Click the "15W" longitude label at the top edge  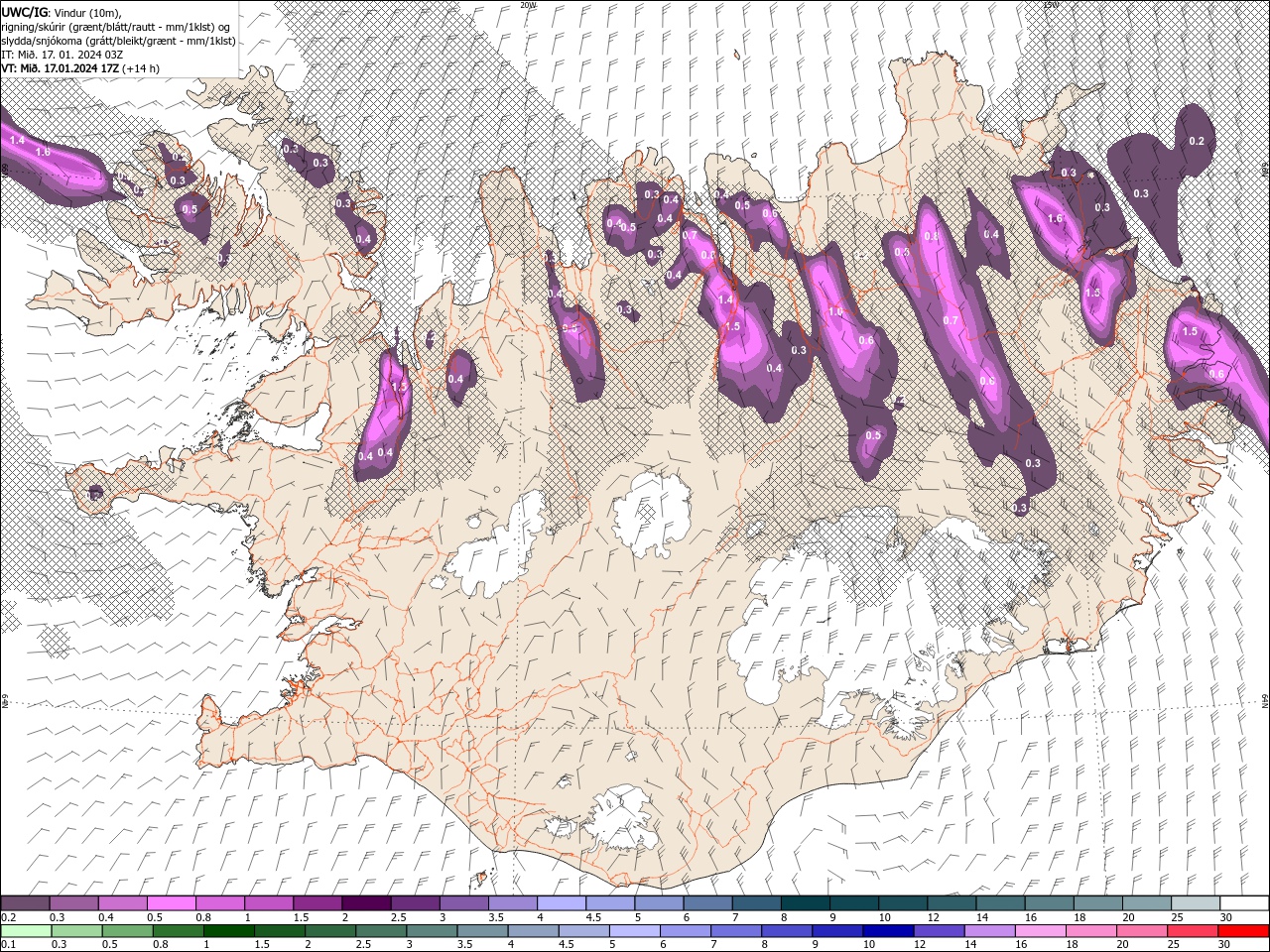(x=1051, y=4)
